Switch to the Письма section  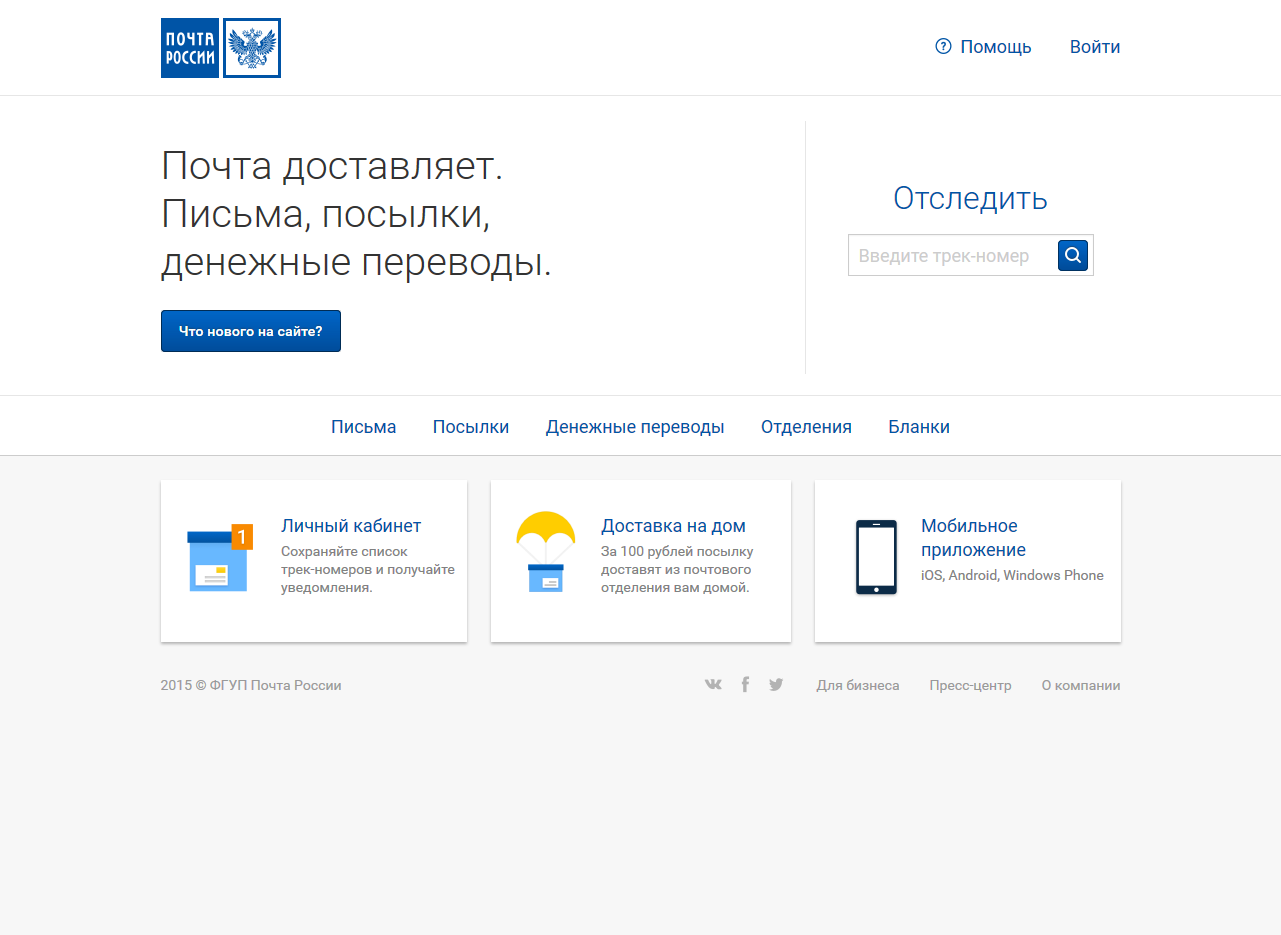click(x=363, y=426)
